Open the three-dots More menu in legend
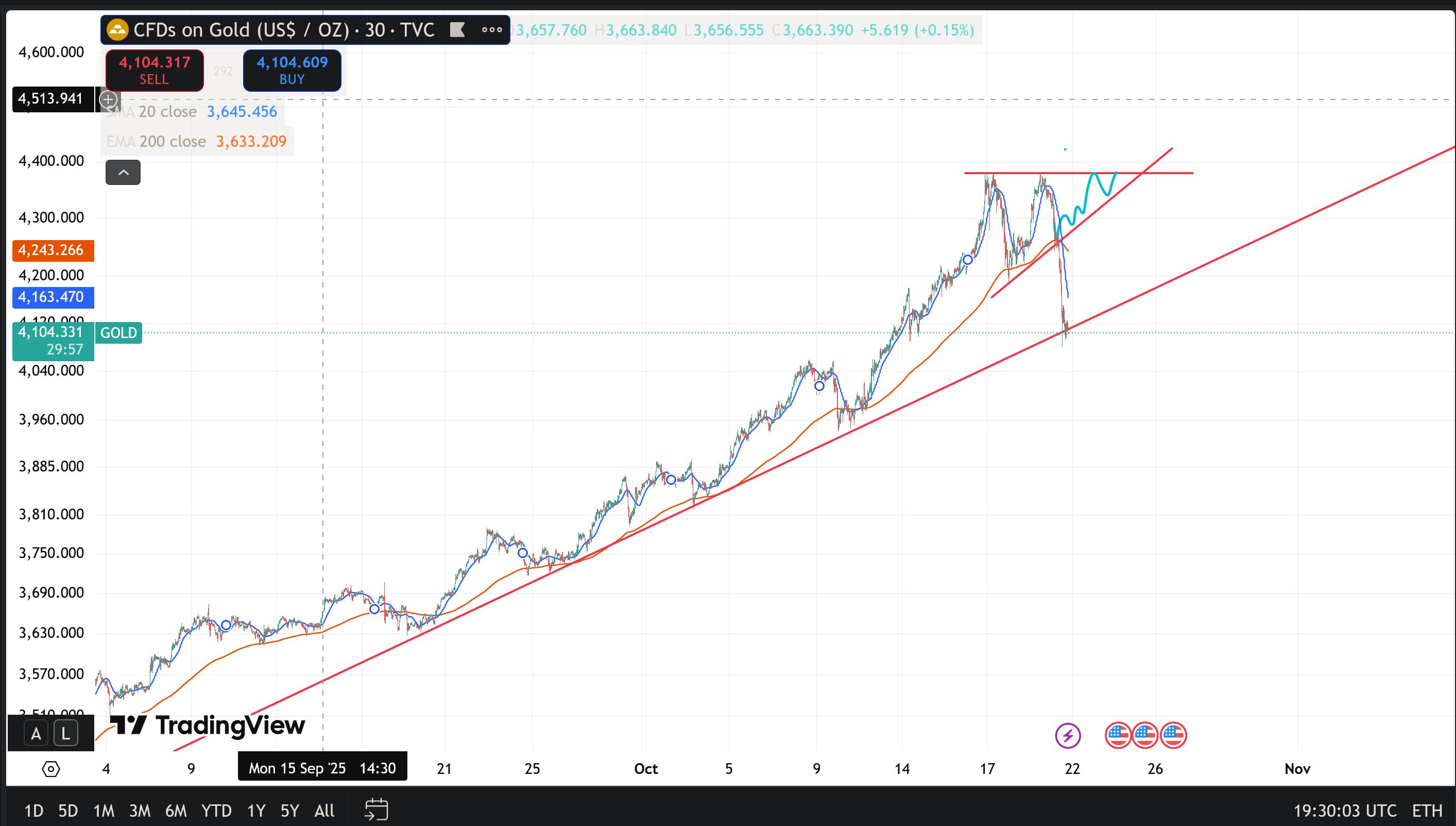Viewport: 1456px width, 826px height. pos(491,30)
